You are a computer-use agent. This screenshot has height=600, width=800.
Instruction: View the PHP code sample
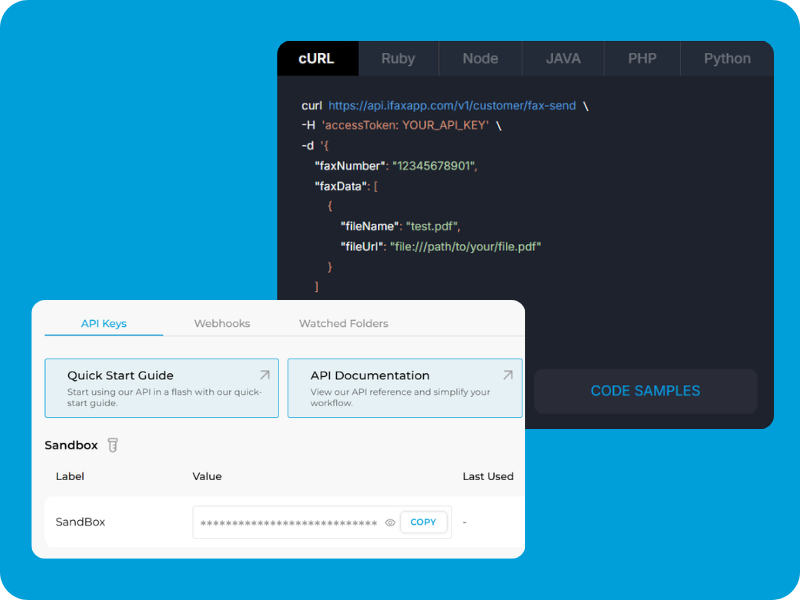coord(641,58)
